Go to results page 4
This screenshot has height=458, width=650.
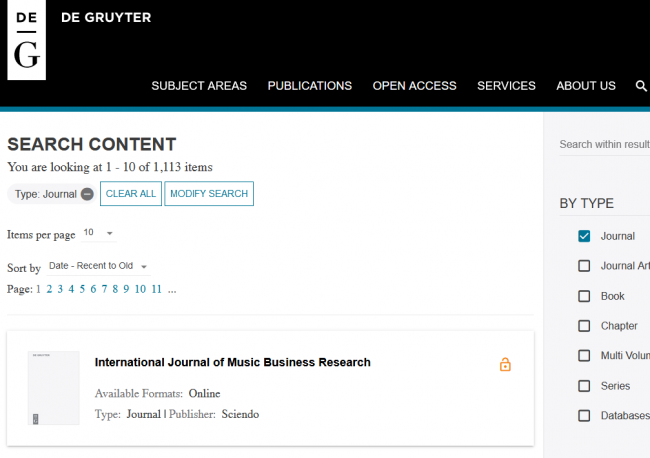(71, 289)
